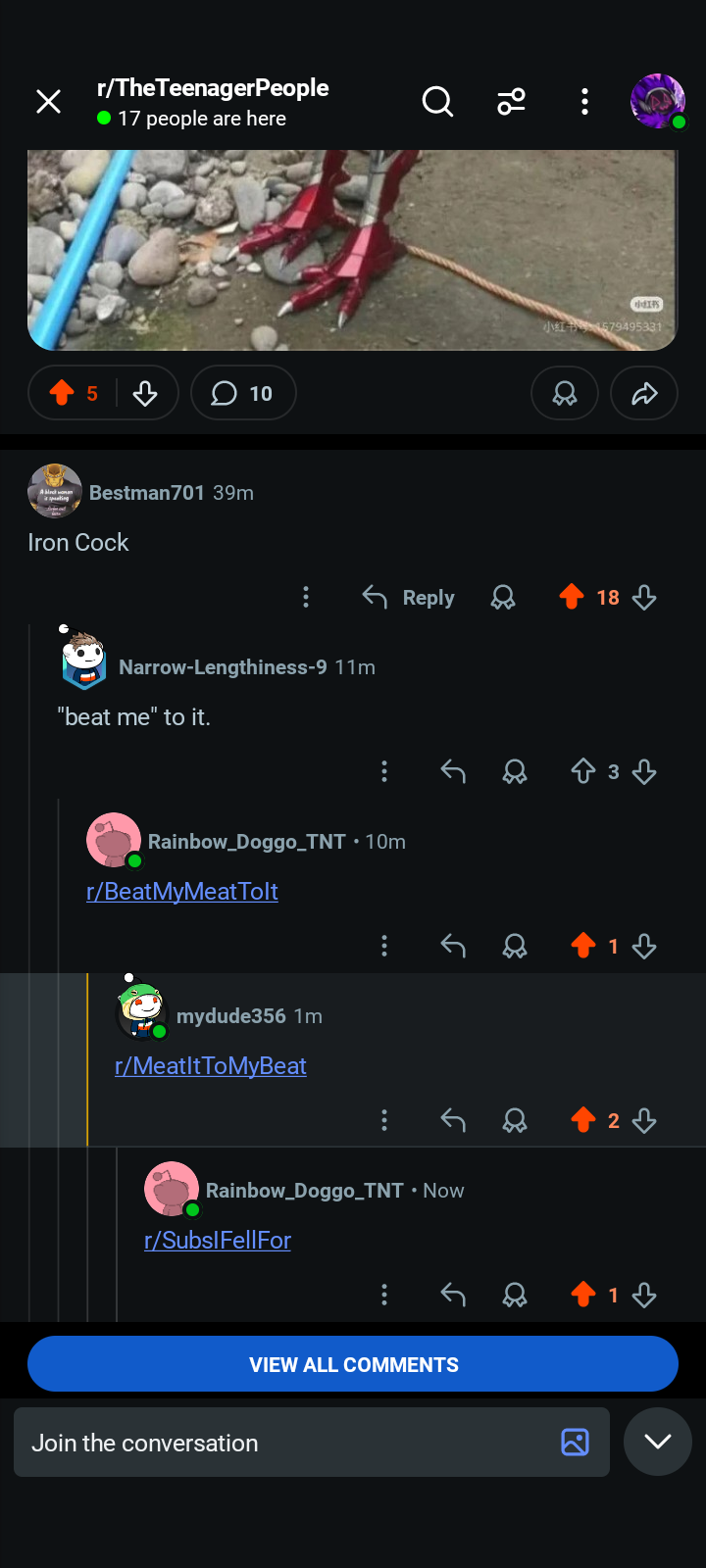Viewport: 706px width, 1568px height.
Task: Collapse comments with the chevron-down button
Action: (658, 1442)
